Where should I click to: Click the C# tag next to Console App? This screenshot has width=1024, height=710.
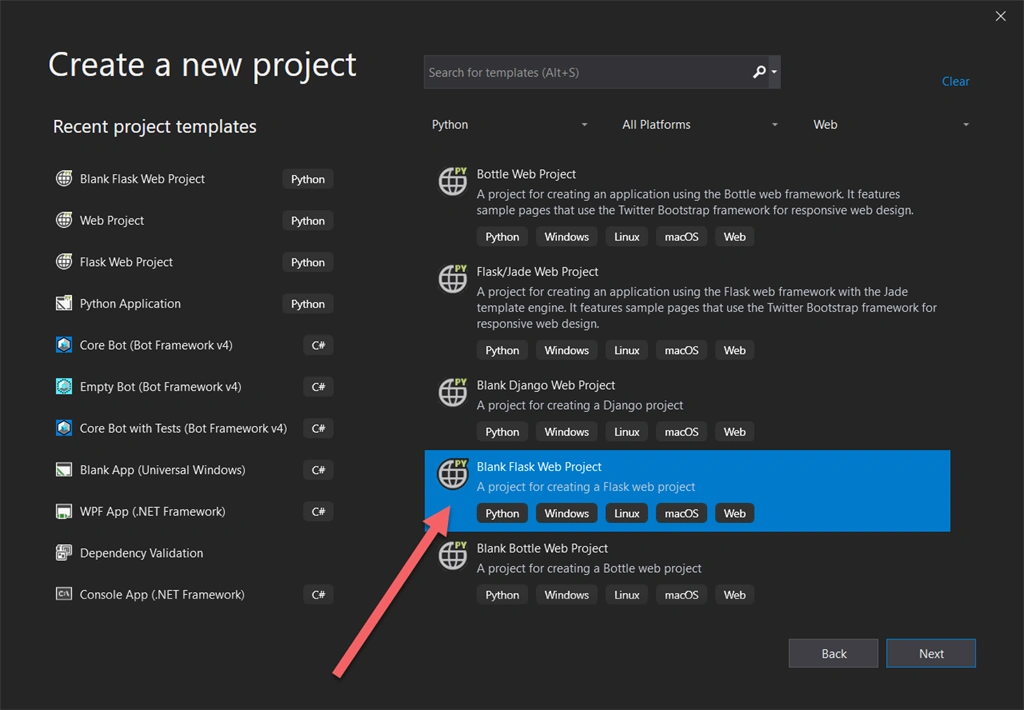pos(318,594)
